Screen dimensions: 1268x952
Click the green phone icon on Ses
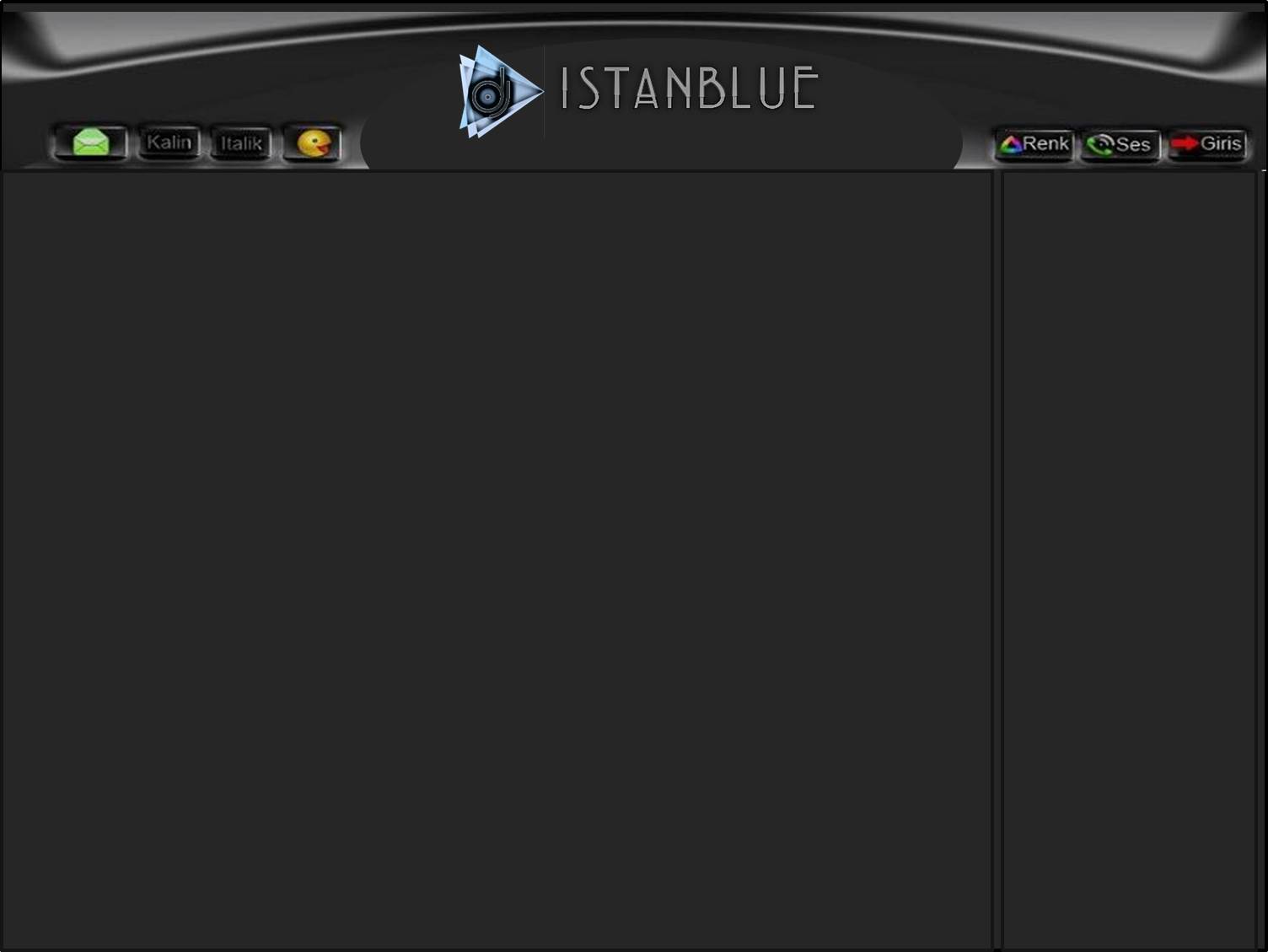[x=1100, y=145]
